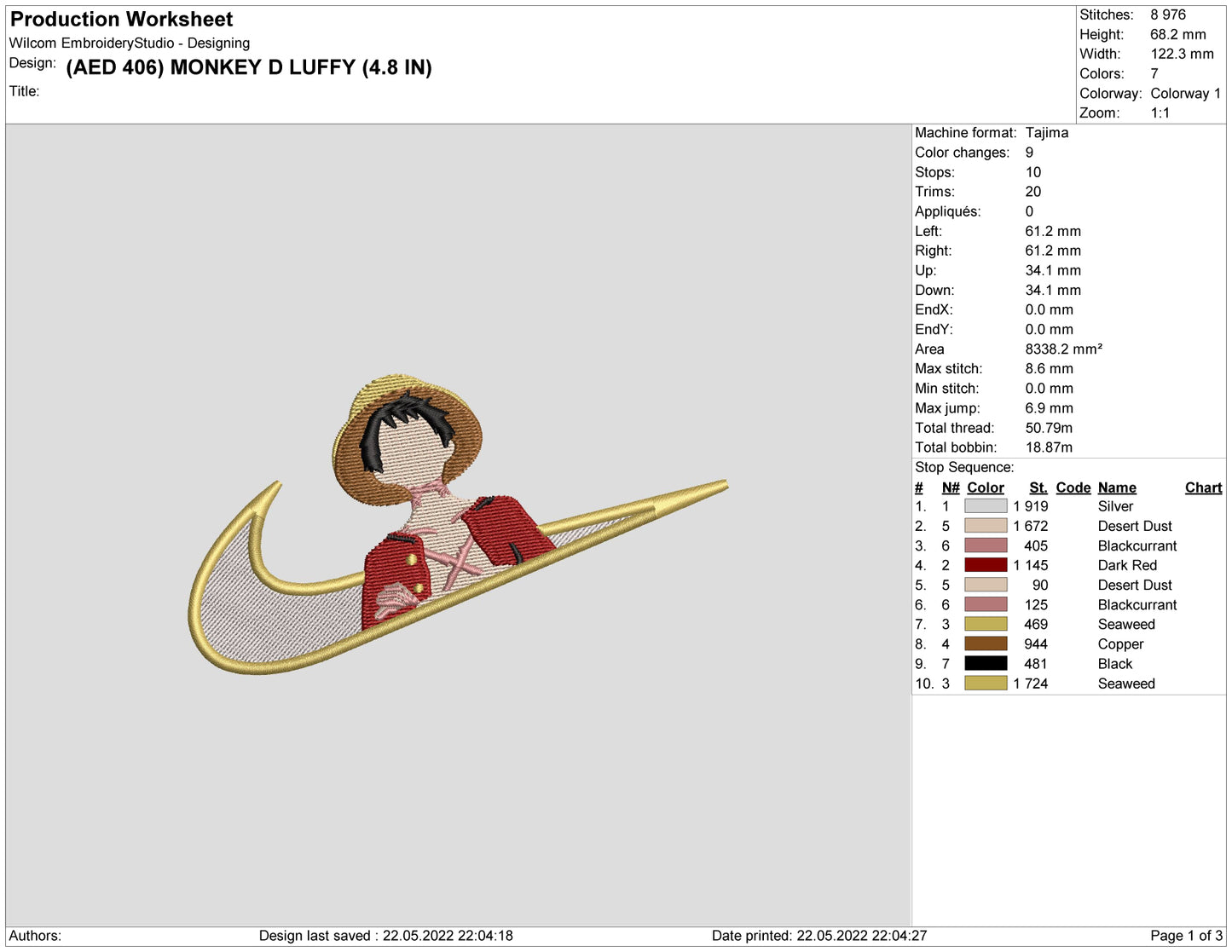This screenshot has width=1232, height=952.
Task: Click the 'Stop Sequence:' label
Action: tap(964, 468)
